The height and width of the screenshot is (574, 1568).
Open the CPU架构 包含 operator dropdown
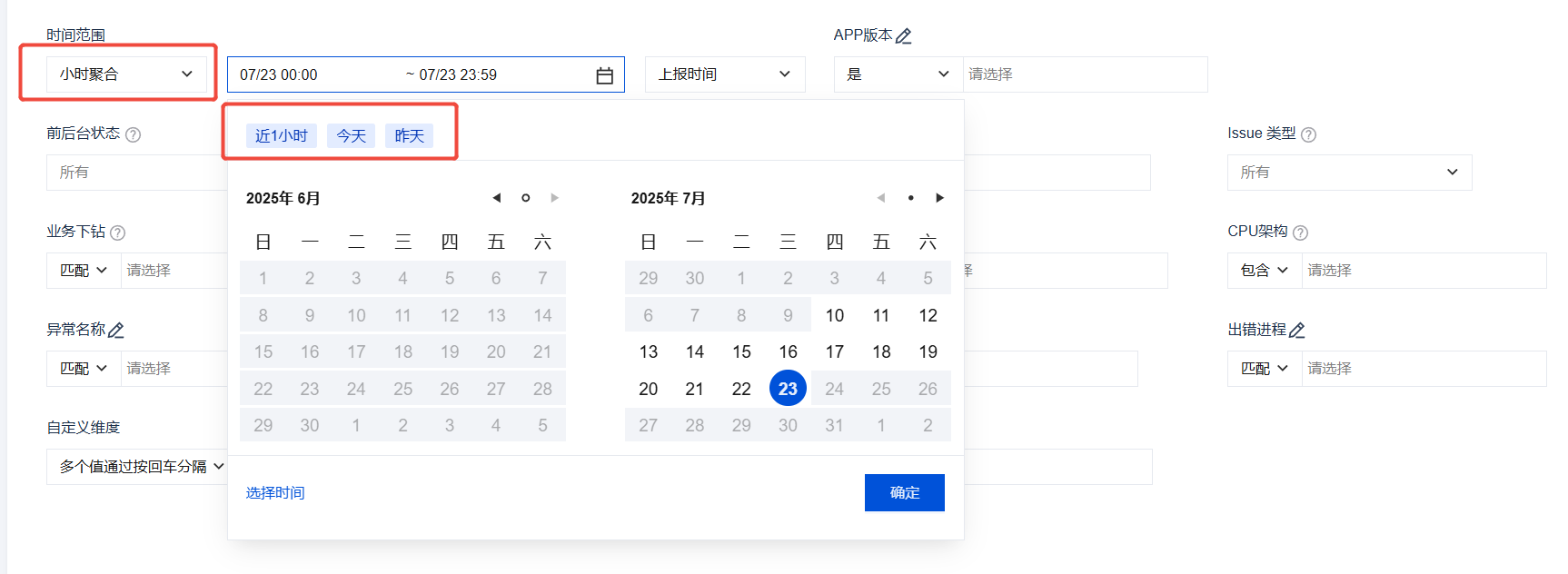click(x=1264, y=271)
